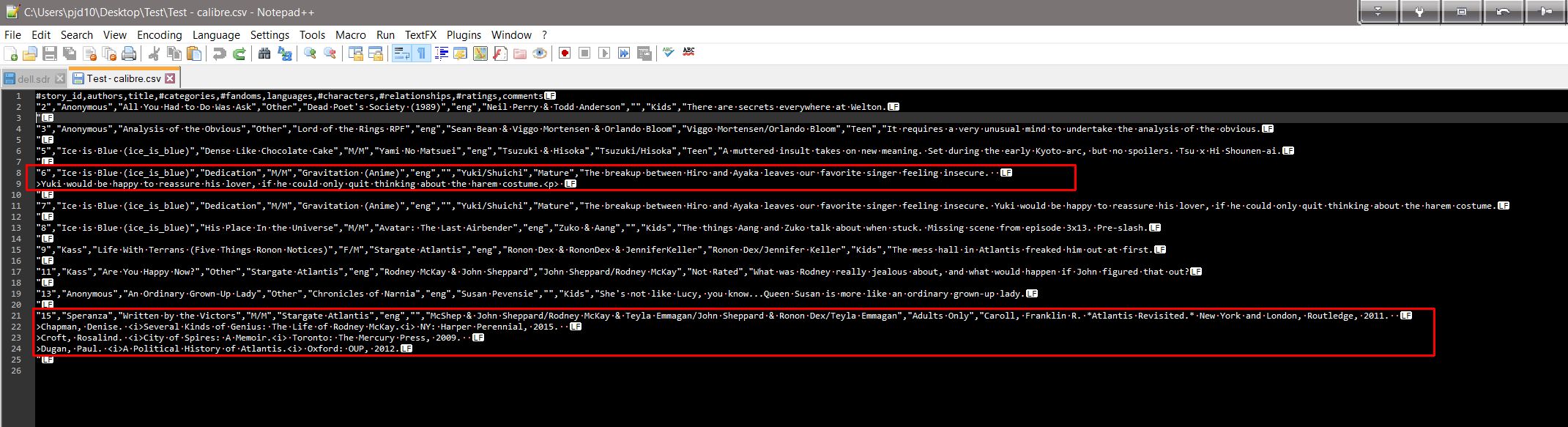
Task: Click title bar double down-arrow button
Action: tap(1378, 12)
